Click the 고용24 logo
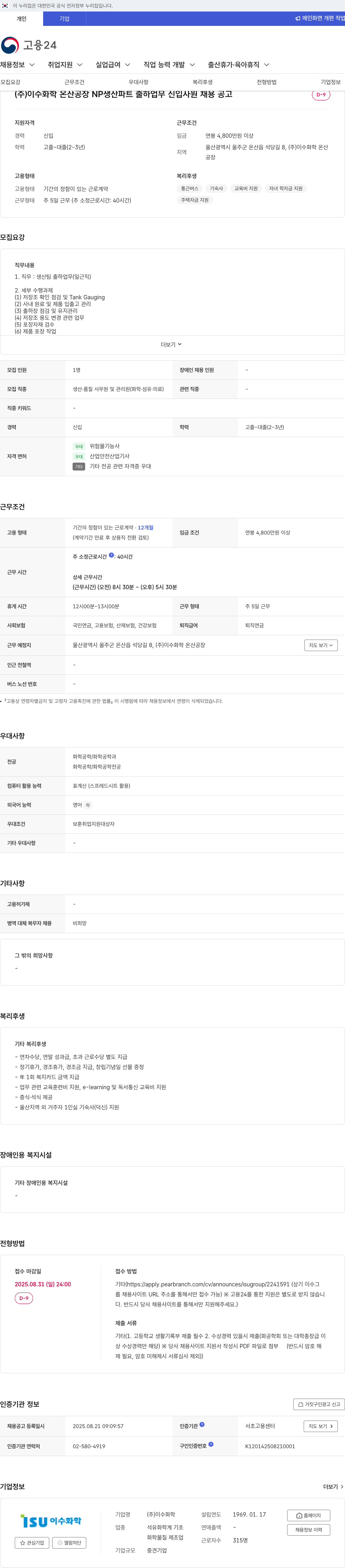 pos(29,45)
